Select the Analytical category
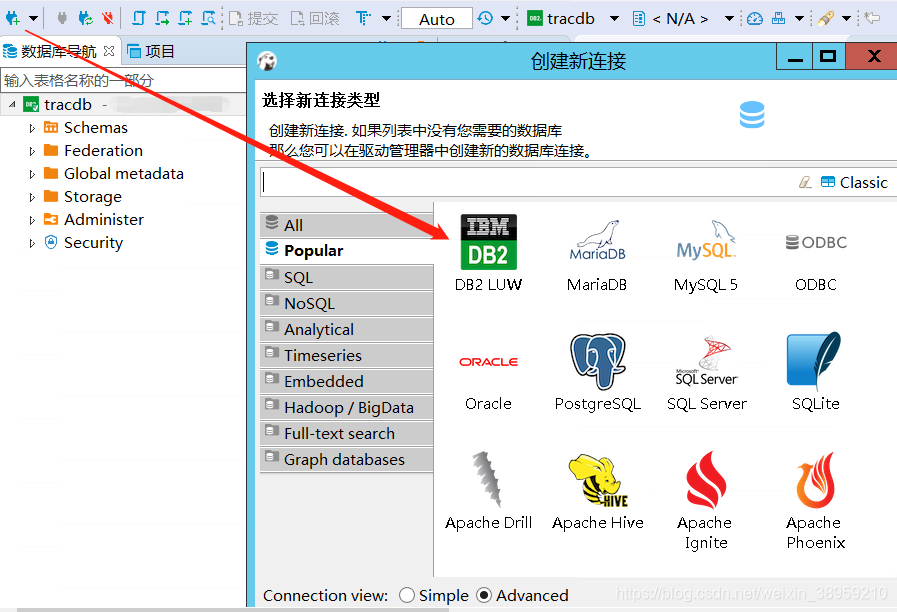The width and height of the screenshot is (897, 612). click(x=347, y=329)
